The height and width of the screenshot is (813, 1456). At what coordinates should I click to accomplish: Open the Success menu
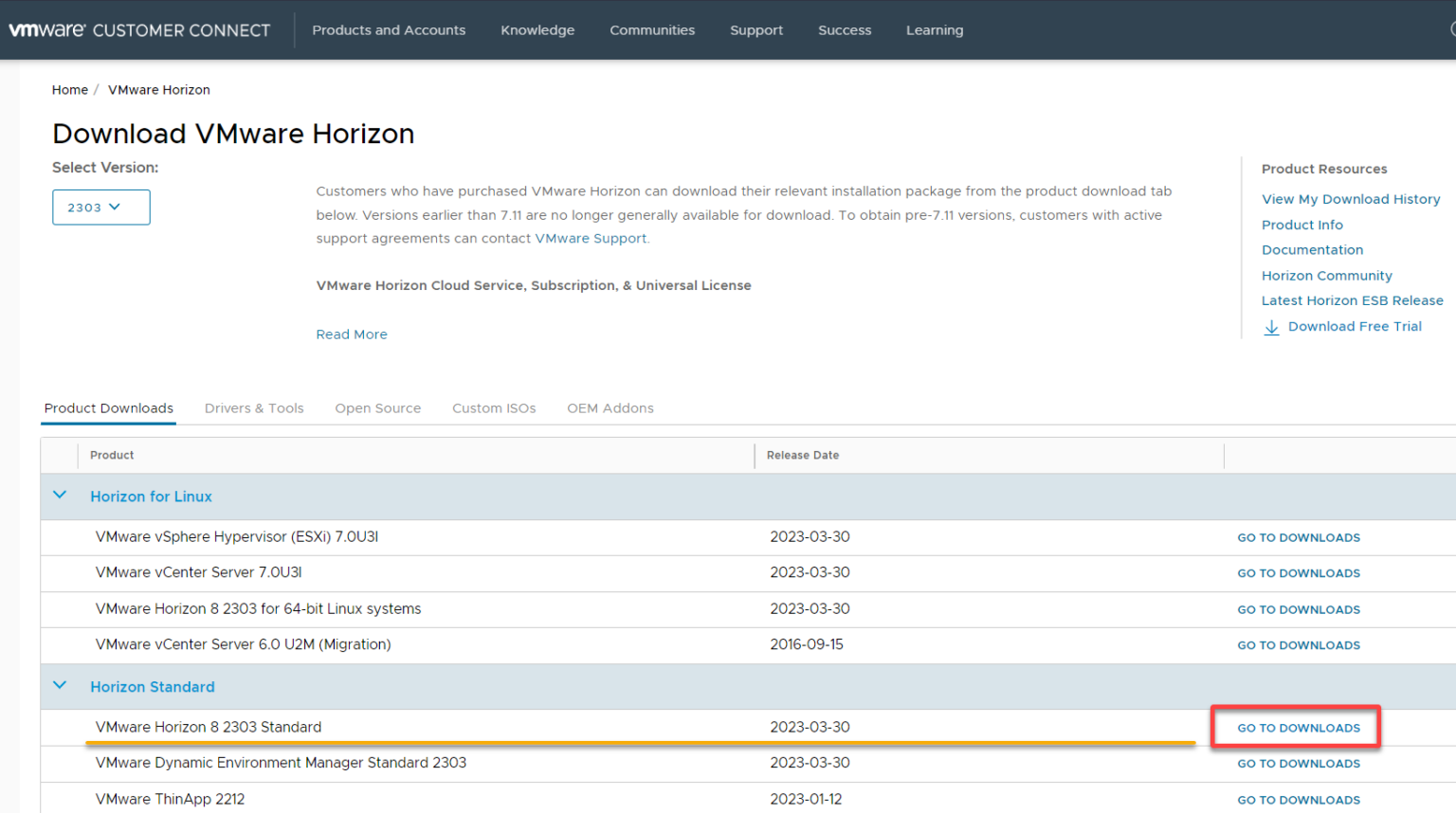point(845,30)
